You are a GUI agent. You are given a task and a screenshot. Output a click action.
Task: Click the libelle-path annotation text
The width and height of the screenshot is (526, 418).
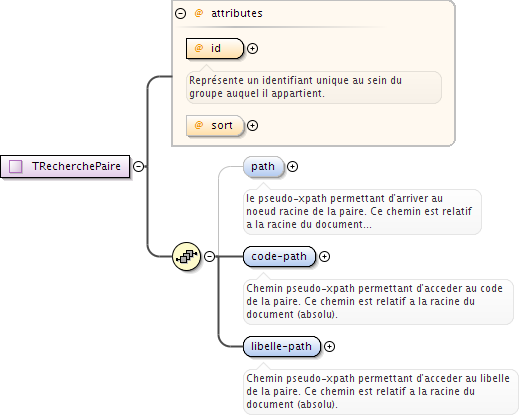point(378,391)
